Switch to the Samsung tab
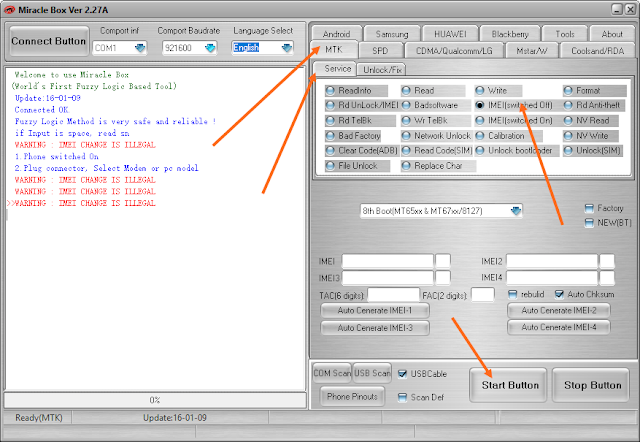640x442 pixels. pos(392,34)
